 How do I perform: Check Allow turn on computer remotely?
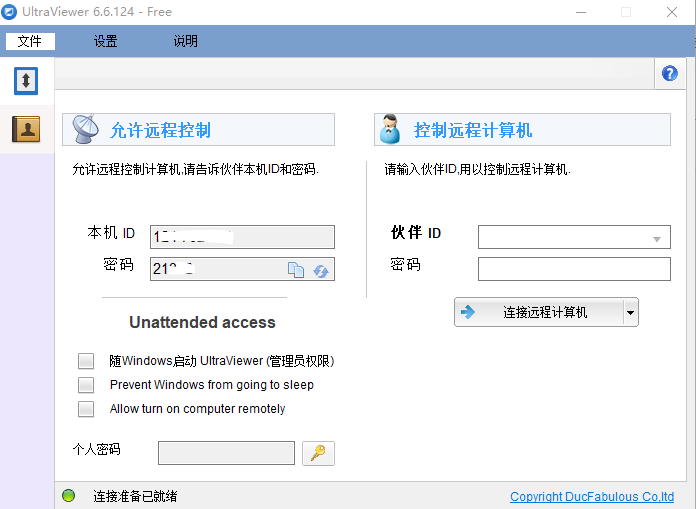coord(87,409)
